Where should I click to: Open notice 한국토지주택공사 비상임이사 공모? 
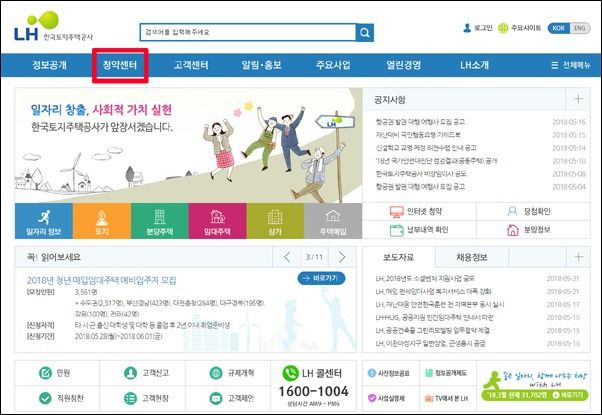pos(421,174)
